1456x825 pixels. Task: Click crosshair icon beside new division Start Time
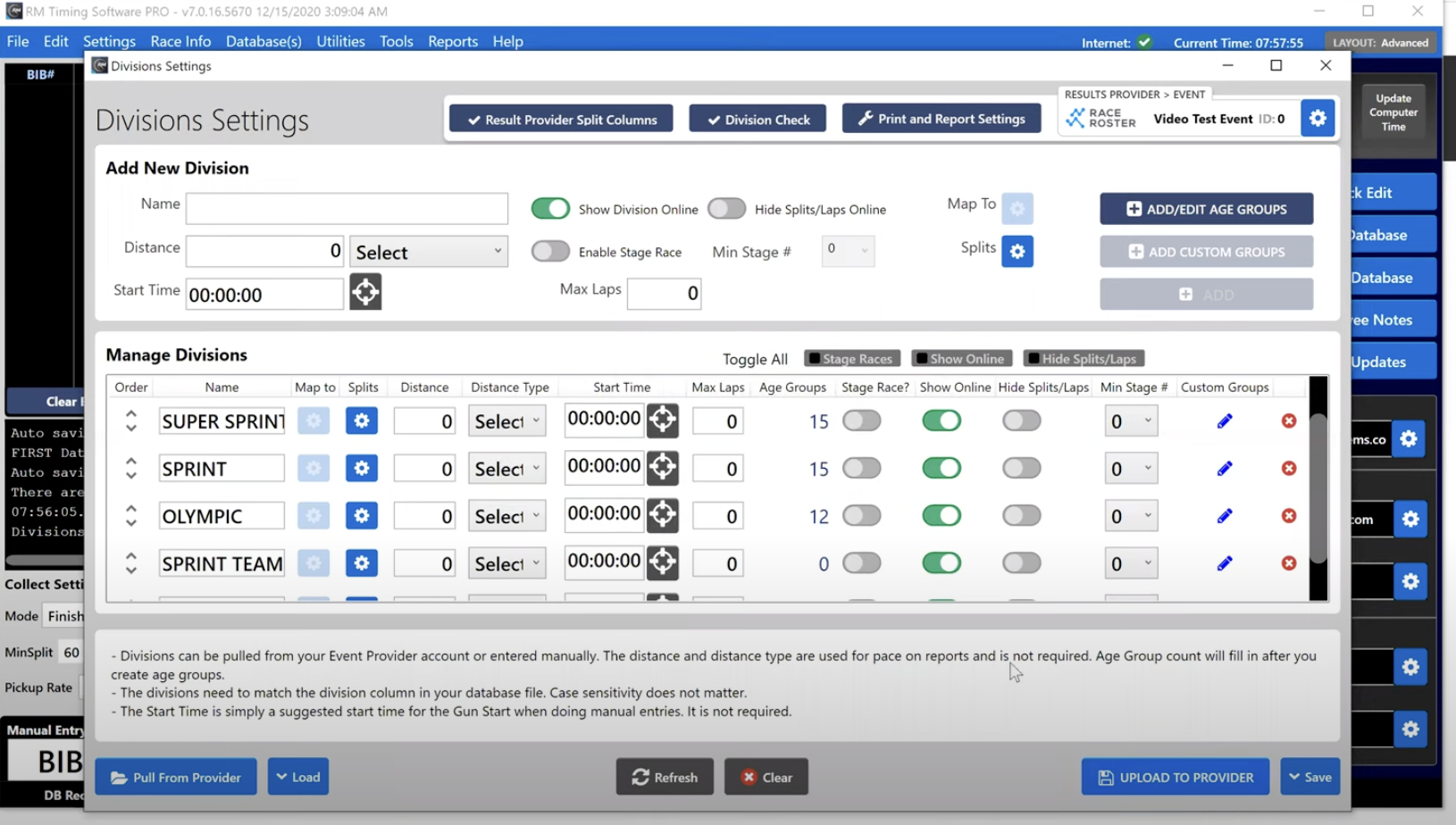[365, 293]
